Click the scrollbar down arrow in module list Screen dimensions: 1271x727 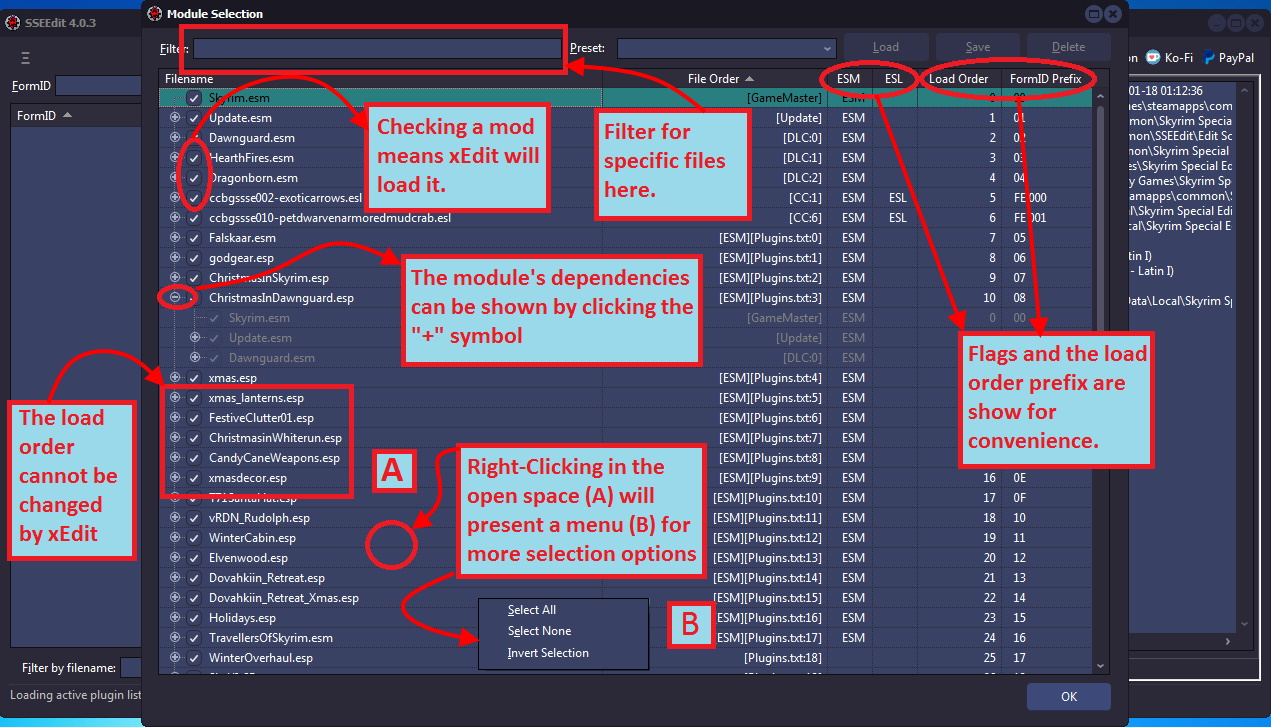(x=1101, y=665)
